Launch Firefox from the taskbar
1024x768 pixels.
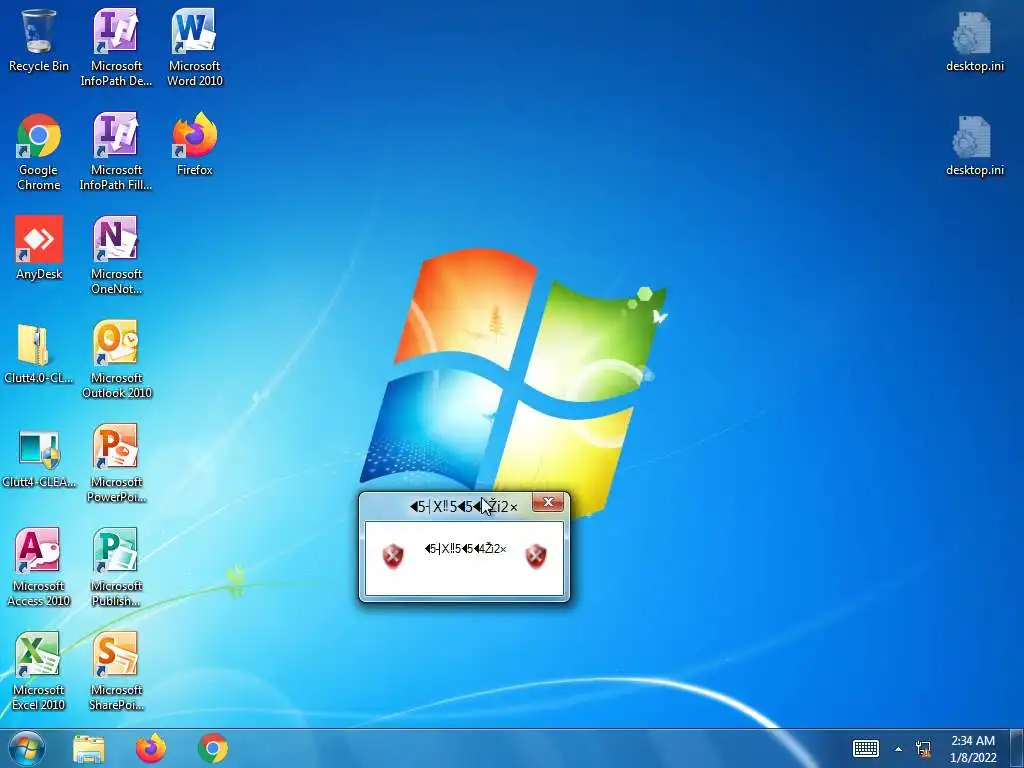[151, 748]
